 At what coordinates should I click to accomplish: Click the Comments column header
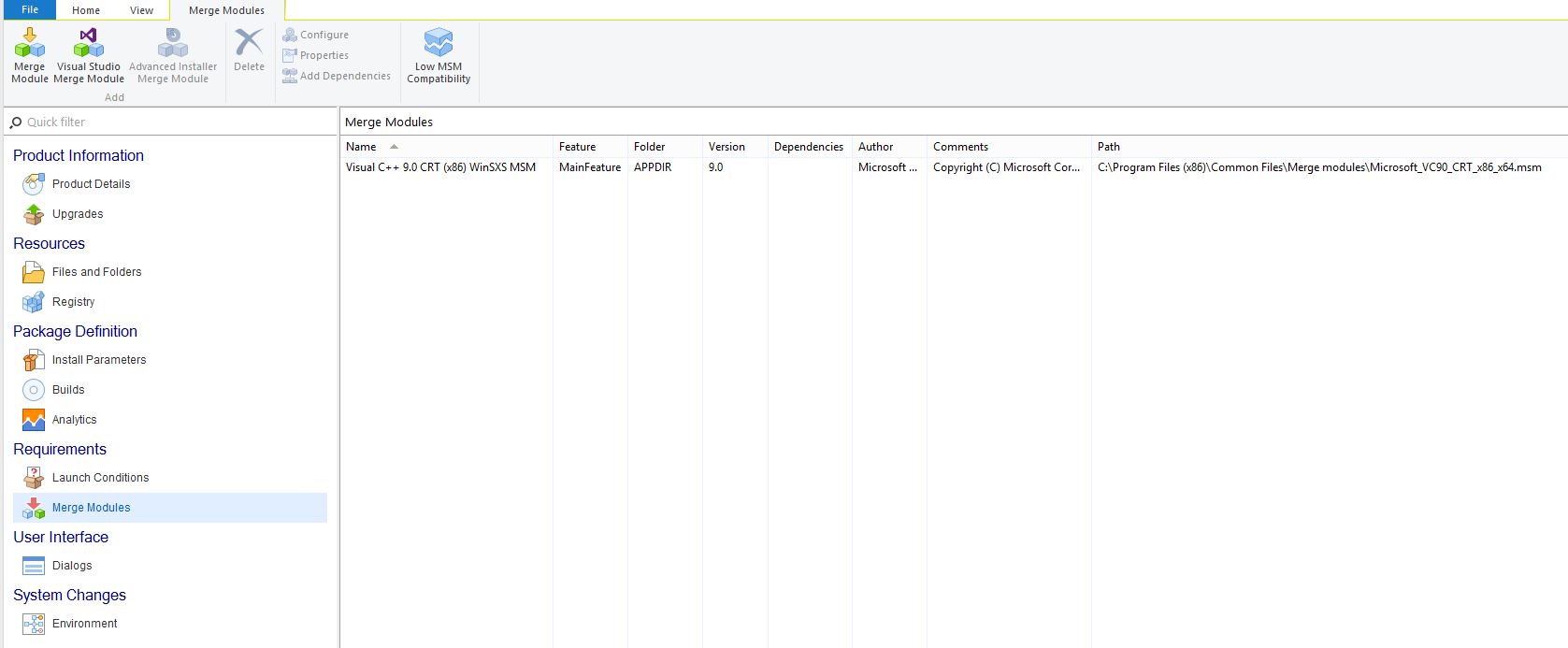[1009, 147]
